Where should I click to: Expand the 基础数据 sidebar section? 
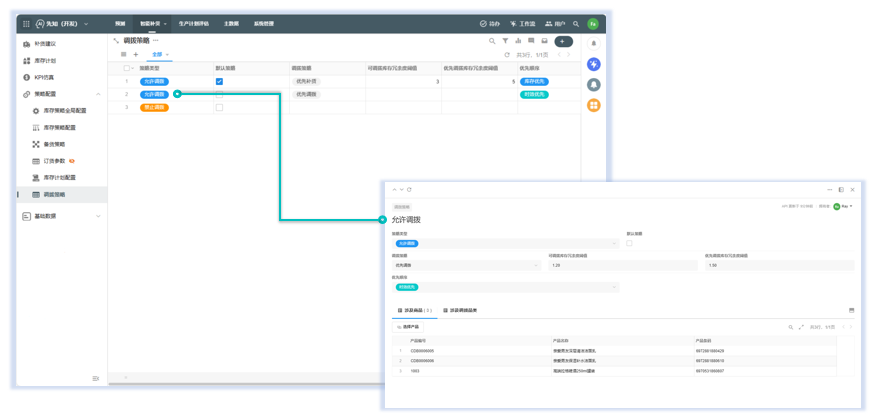pos(98,216)
